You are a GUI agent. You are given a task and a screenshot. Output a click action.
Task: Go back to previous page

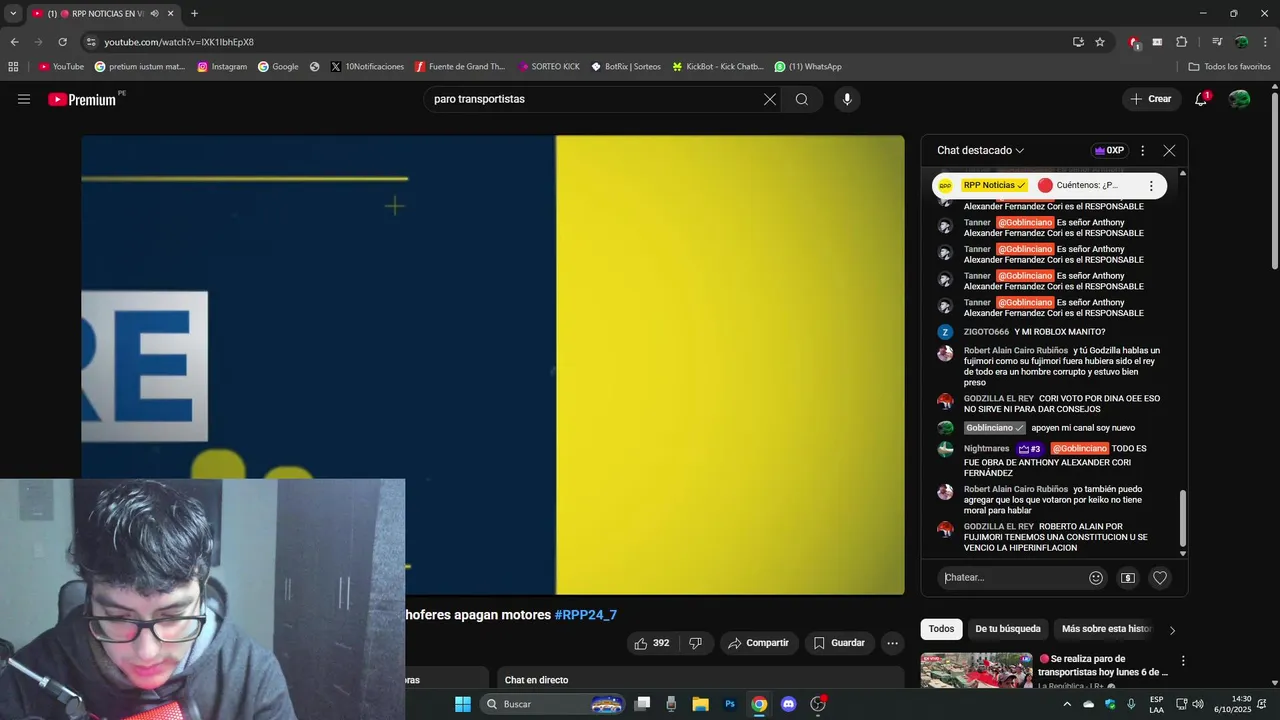(x=14, y=42)
